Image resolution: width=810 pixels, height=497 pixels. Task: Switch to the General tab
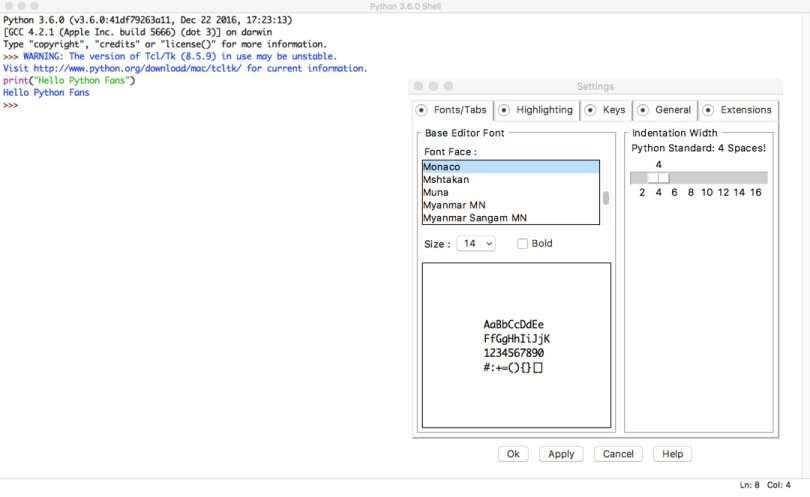pyautogui.click(x=665, y=110)
